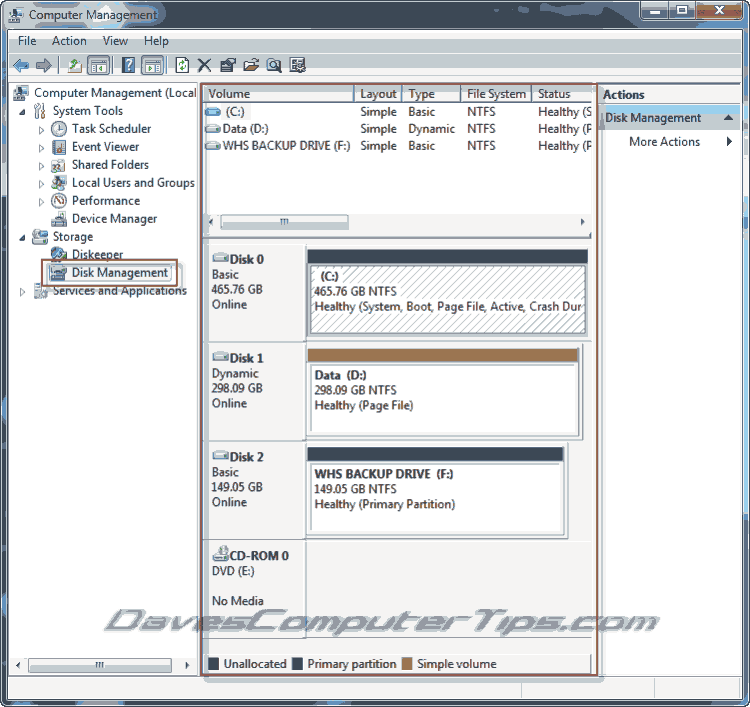Click the Local Users and Groups icon
The height and width of the screenshot is (707, 750).
pyautogui.click(x=58, y=183)
